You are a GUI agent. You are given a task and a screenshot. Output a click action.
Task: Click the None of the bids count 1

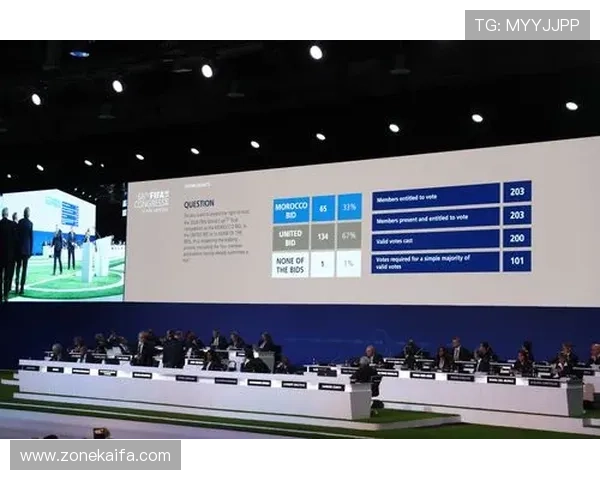pyautogui.click(x=323, y=264)
